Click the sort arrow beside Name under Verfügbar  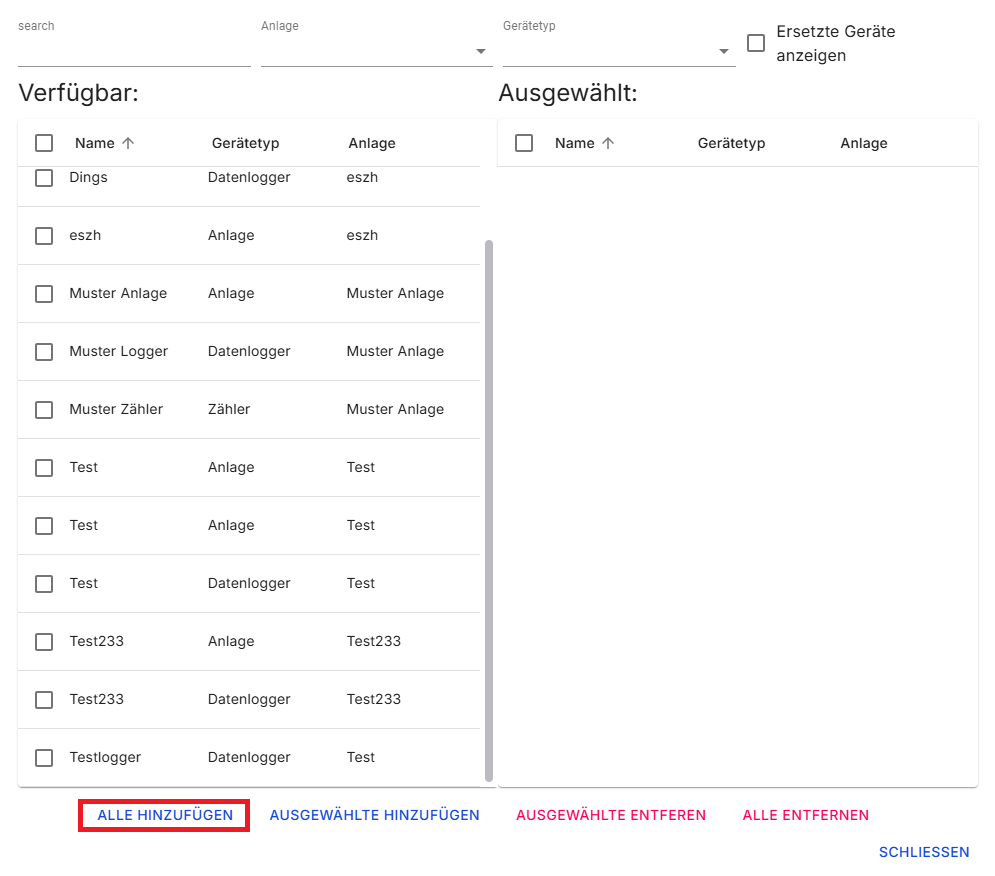click(x=128, y=143)
